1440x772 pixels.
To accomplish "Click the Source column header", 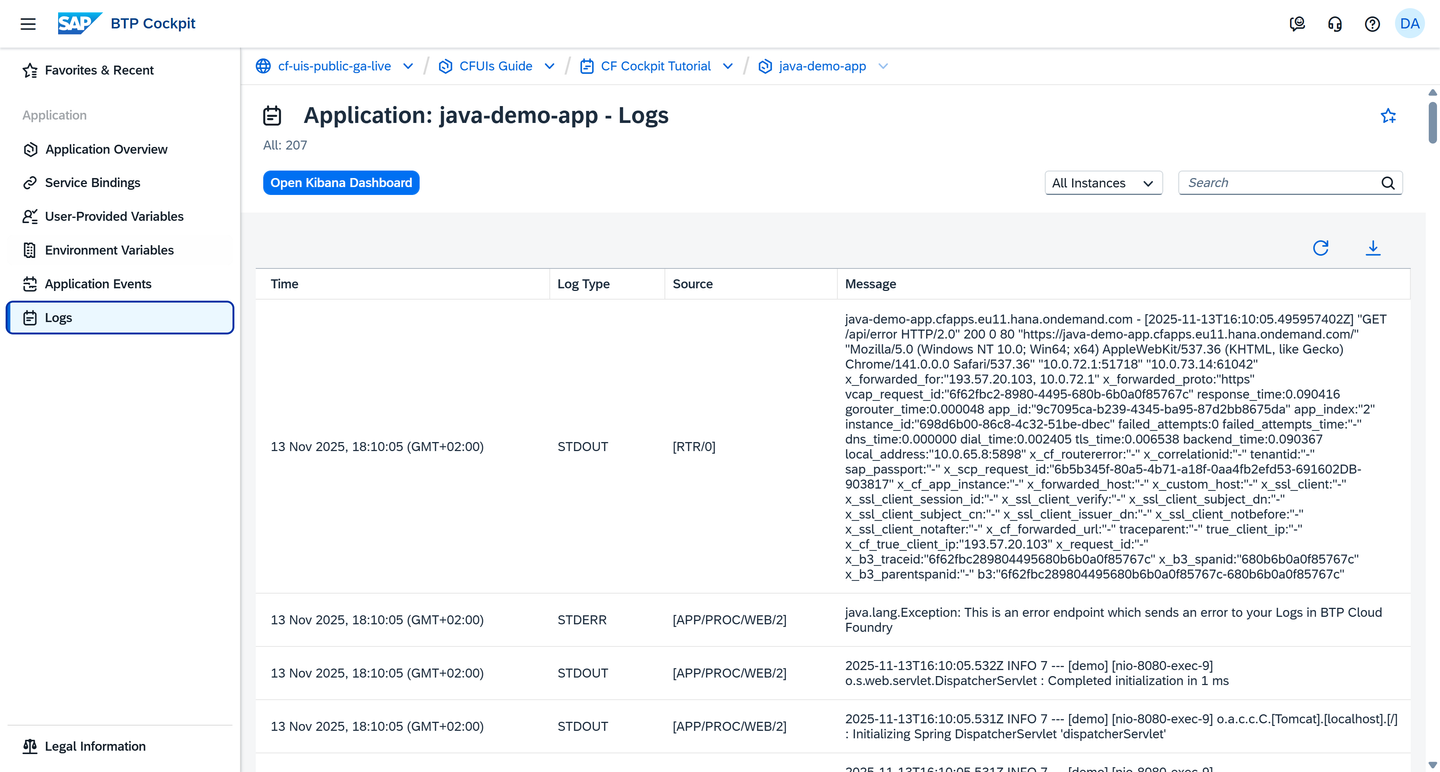I will click(x=751, y=284).
